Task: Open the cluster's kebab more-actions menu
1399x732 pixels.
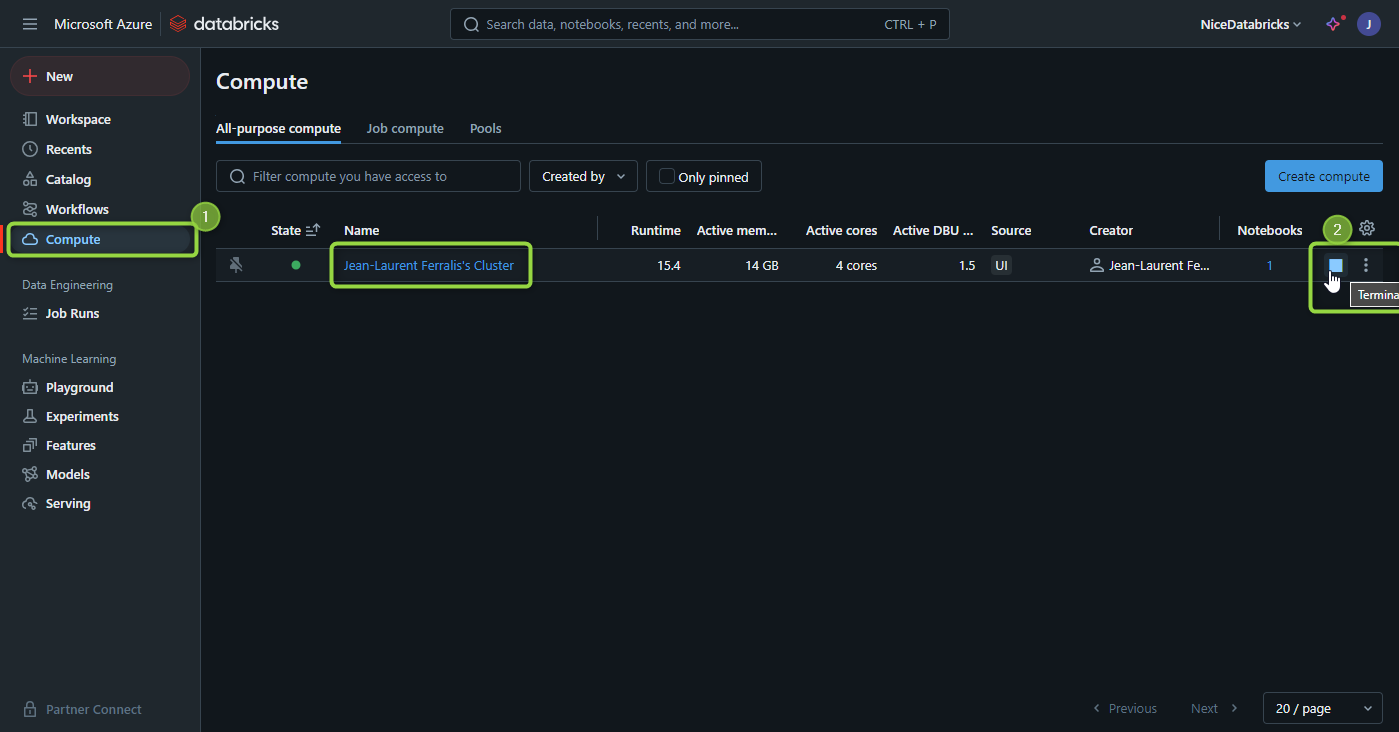Action: point(1366,265)
